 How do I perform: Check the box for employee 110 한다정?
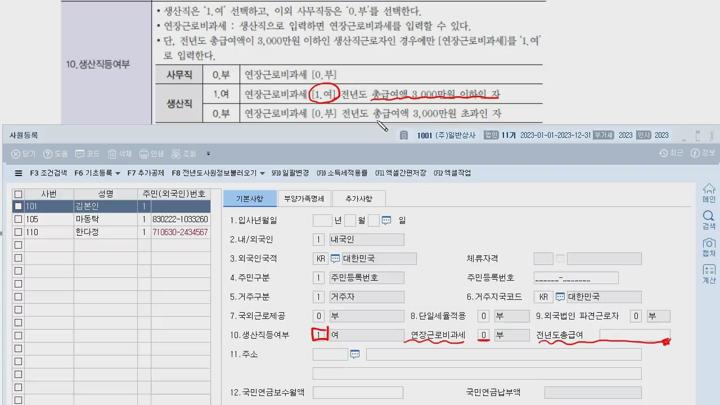point(18,232)
